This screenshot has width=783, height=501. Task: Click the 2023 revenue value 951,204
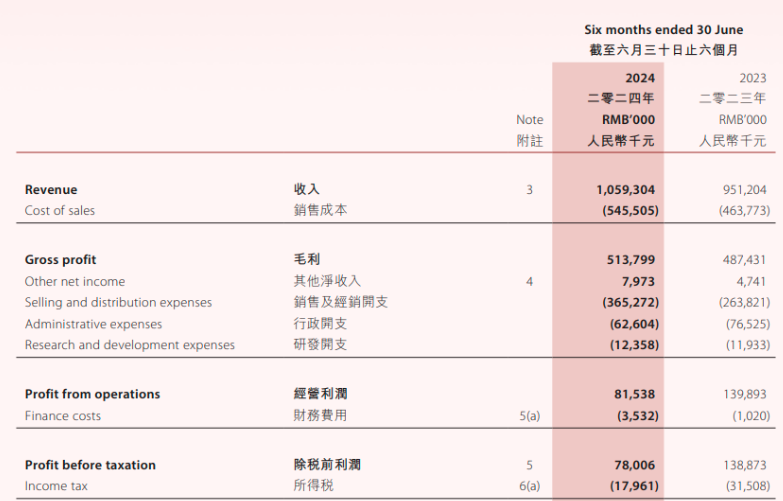point(744,190)
